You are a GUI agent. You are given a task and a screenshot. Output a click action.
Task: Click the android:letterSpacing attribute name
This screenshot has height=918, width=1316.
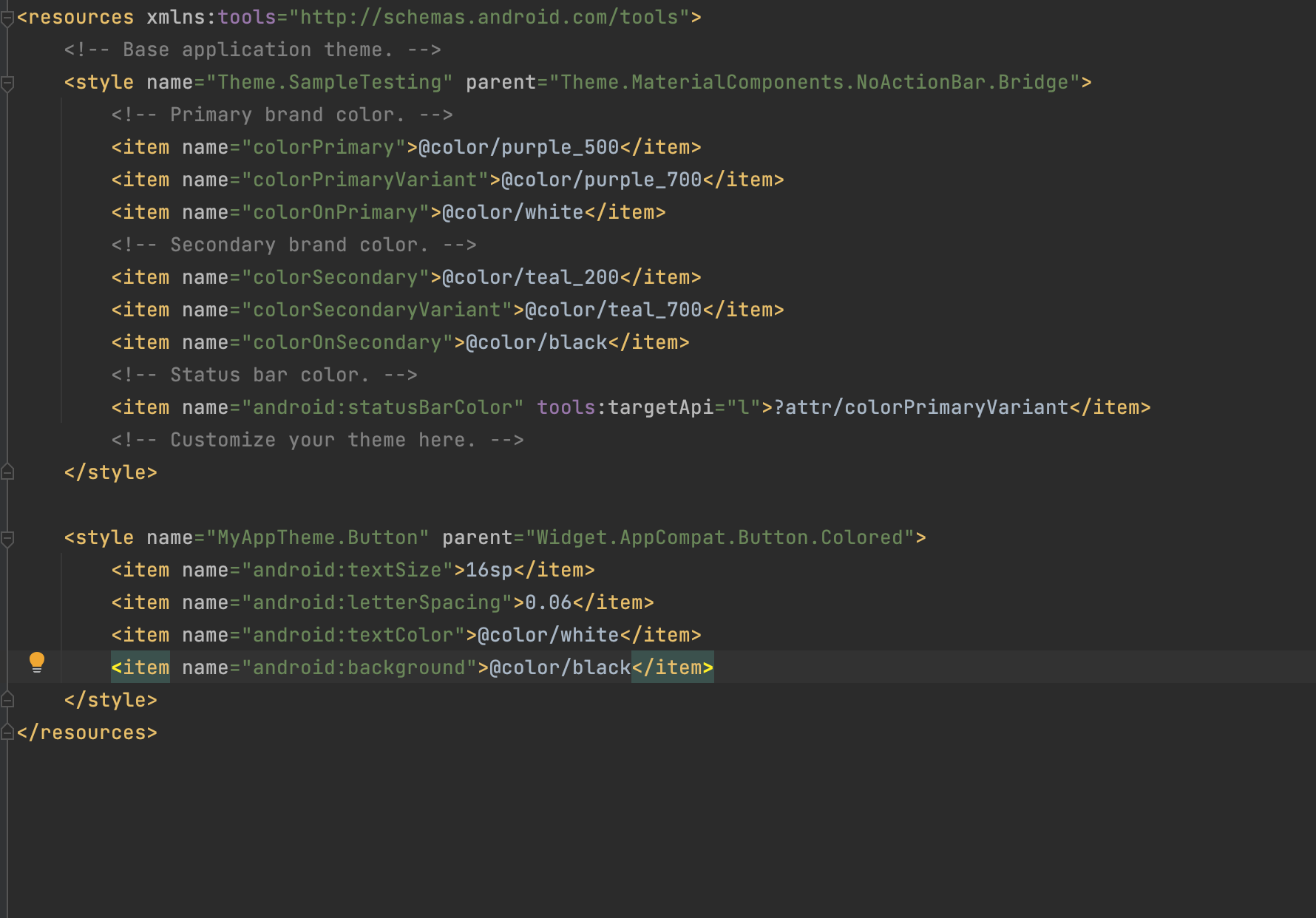[x=377, y=603]
